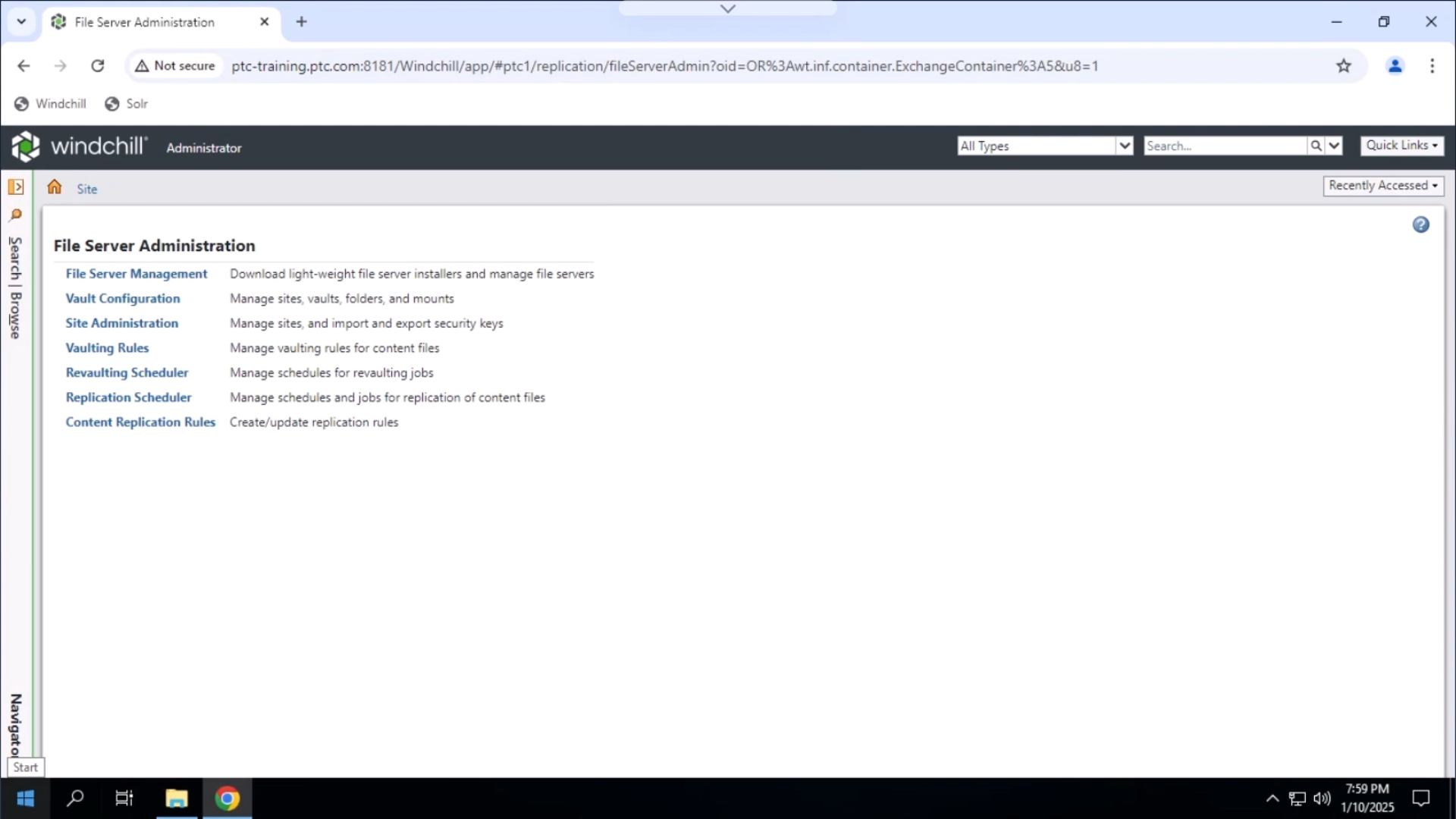Image resolution: width=1456 pixels, height=819 pixels.
Task: Click the Site breadcrumb link
Action: (87, 190)
